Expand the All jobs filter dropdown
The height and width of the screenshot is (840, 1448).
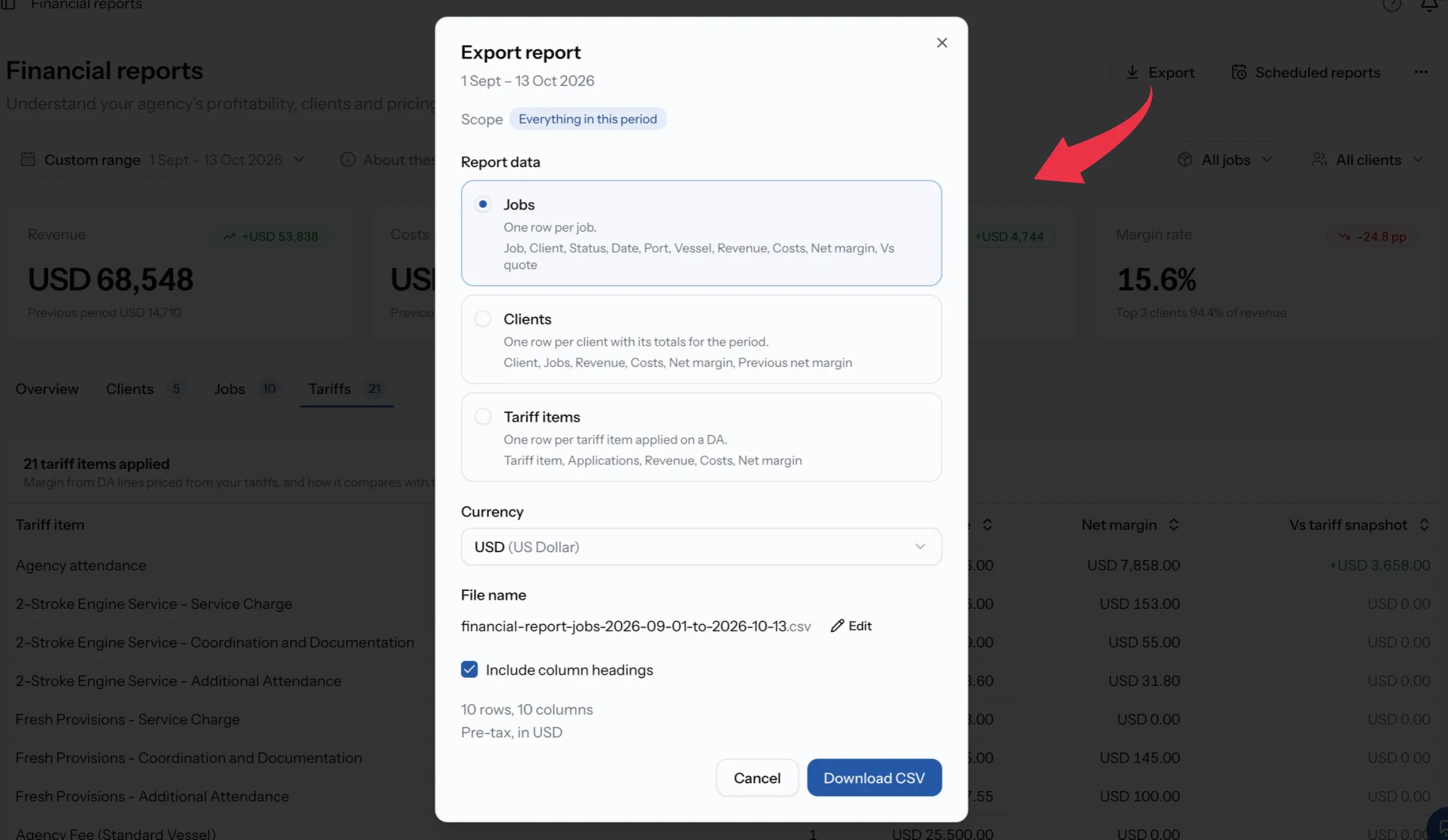coord(1225,160)
